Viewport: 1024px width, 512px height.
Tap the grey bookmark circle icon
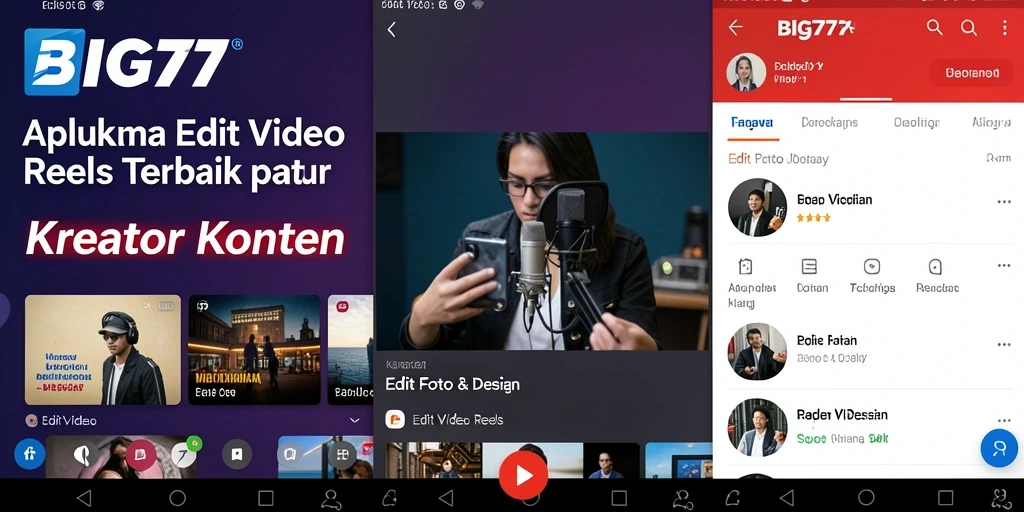237,455
